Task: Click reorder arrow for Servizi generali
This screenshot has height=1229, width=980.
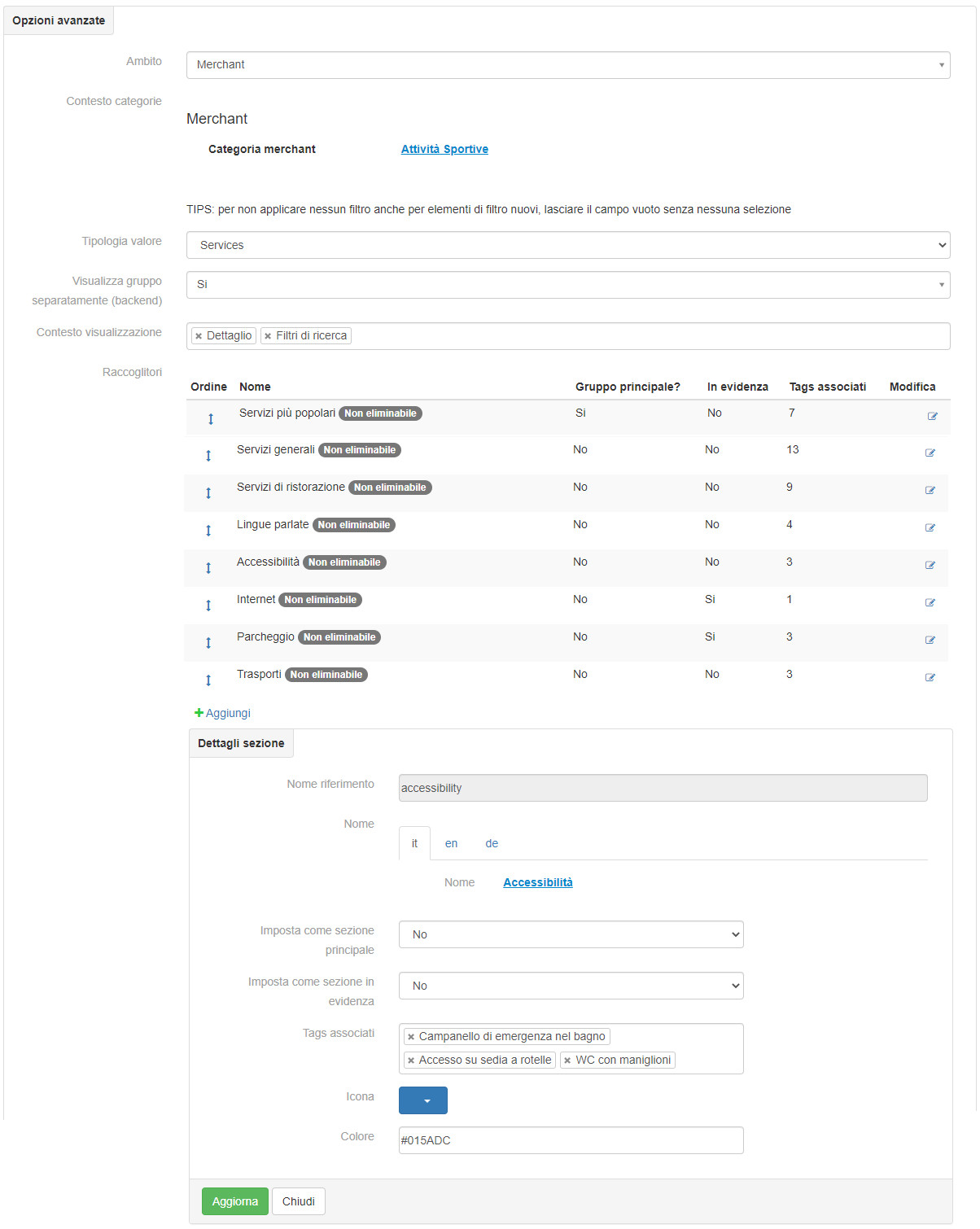Action: [x=208, y=456]
